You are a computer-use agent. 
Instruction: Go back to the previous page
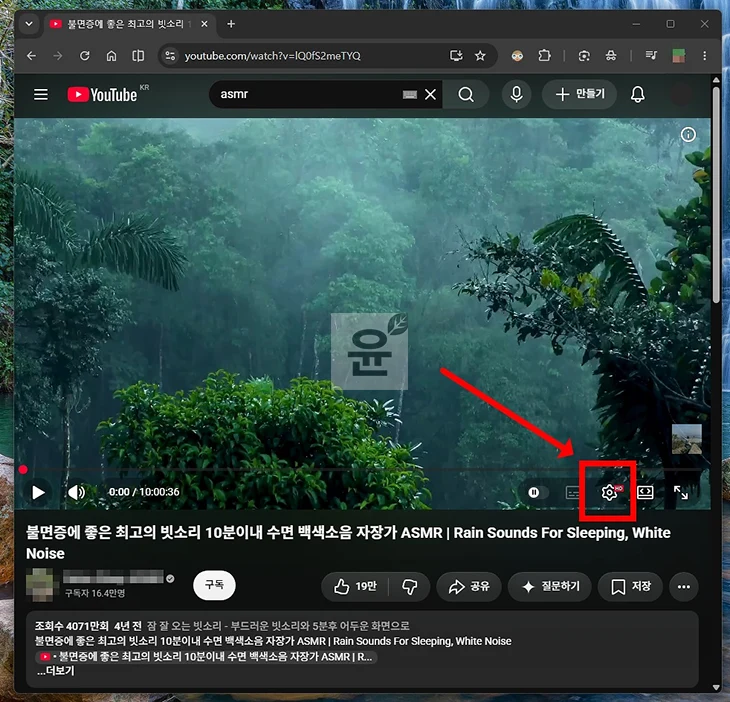pos(31,56)
